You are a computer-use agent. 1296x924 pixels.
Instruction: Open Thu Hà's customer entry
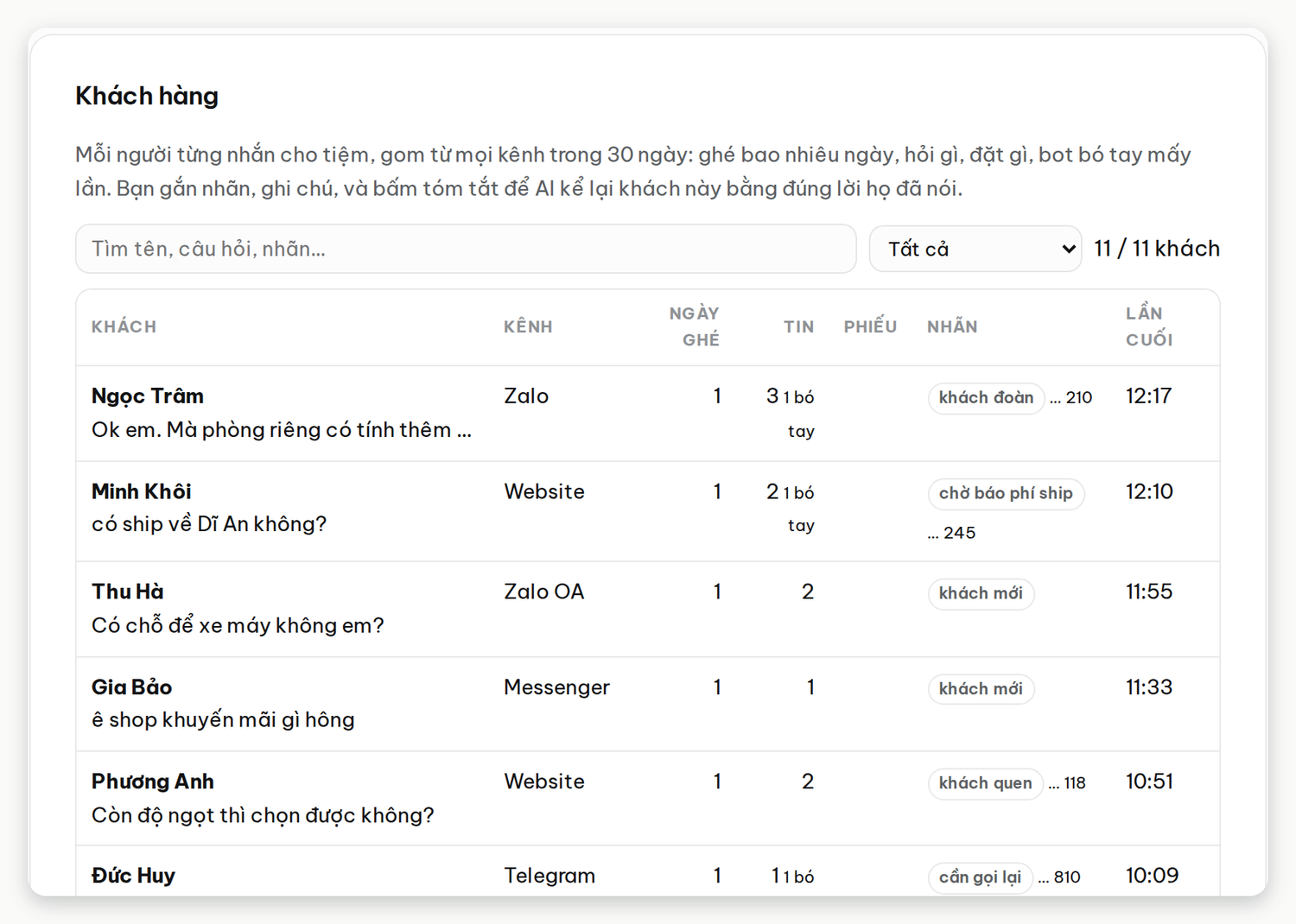click(647, 610)
